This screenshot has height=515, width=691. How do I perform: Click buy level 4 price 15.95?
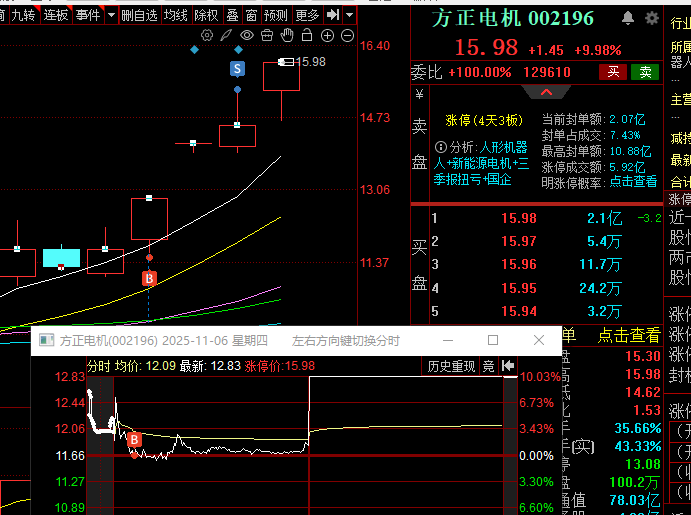click(519, 288)
